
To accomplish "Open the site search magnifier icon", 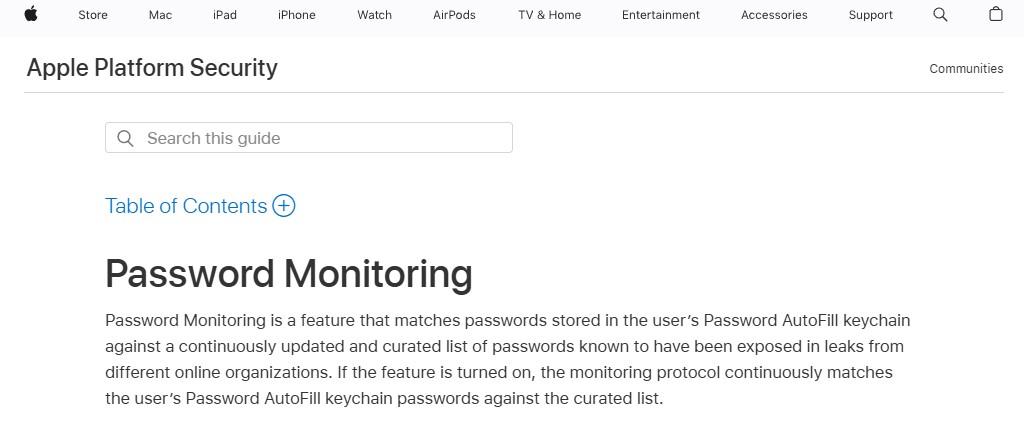I will pyautogui.click(x=940, y=15).
